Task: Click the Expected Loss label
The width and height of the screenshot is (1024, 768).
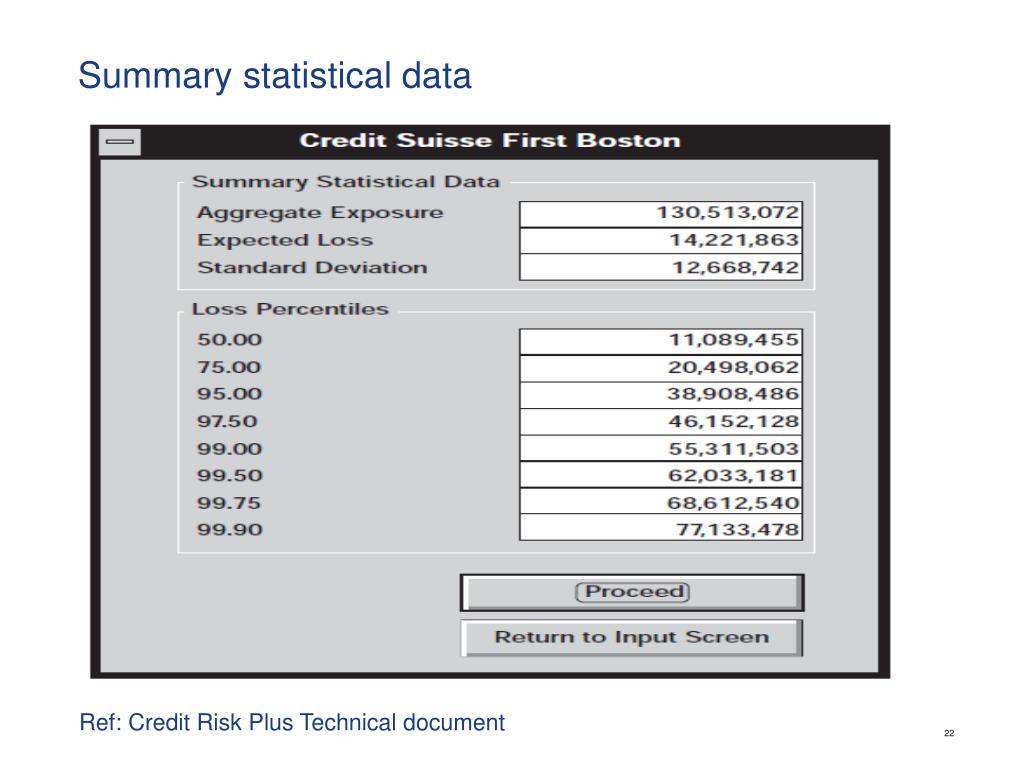Action: (x=285, y=241)
